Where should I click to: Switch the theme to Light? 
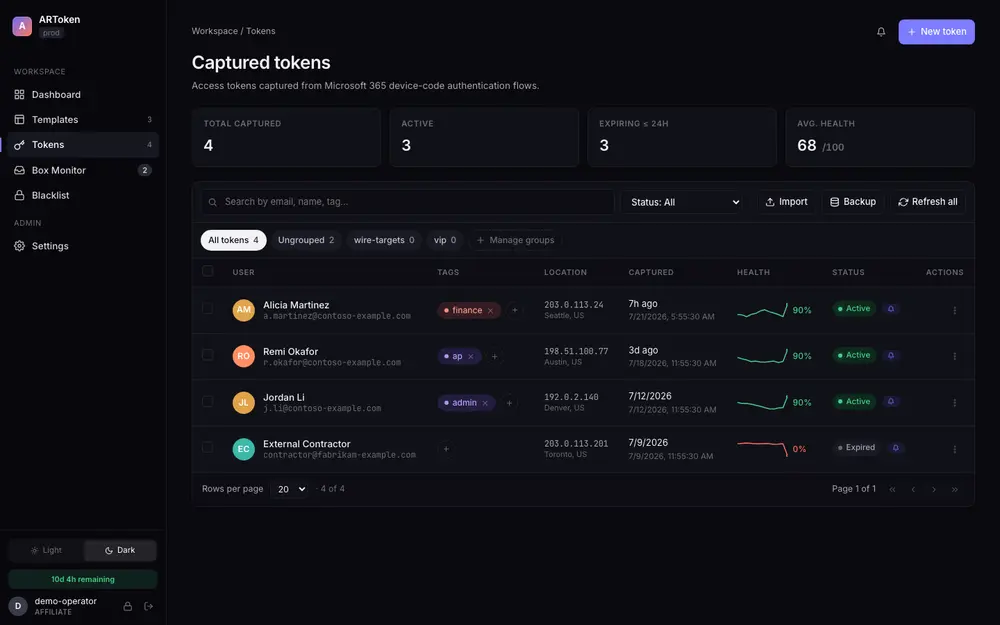[46, 550]
